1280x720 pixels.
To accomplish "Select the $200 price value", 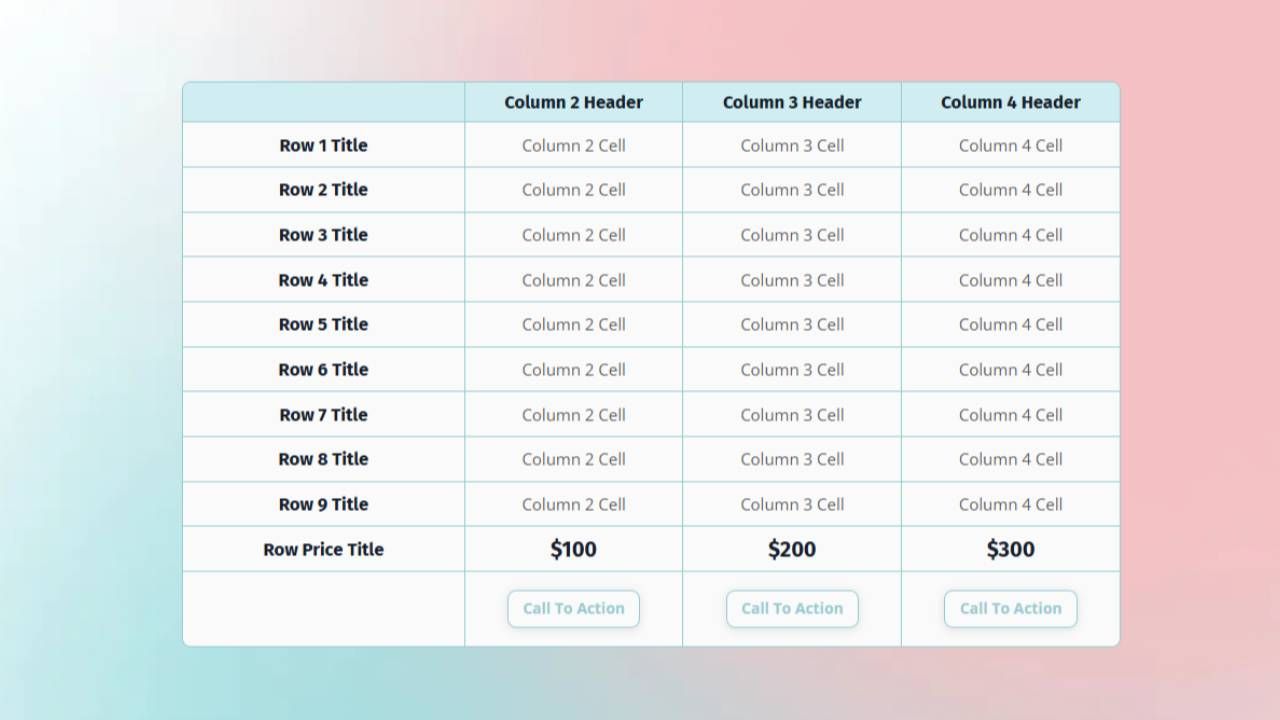I will [792, 549].
